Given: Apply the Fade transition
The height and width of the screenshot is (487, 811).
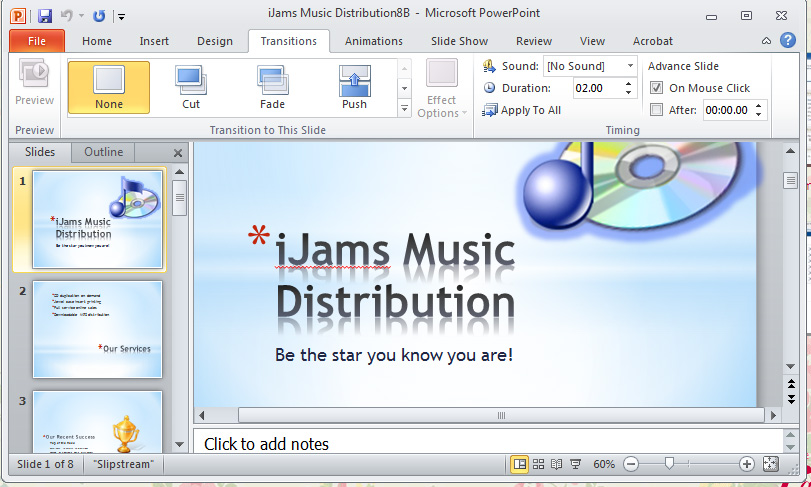Looking at the screenshot, I should (273, 87).
